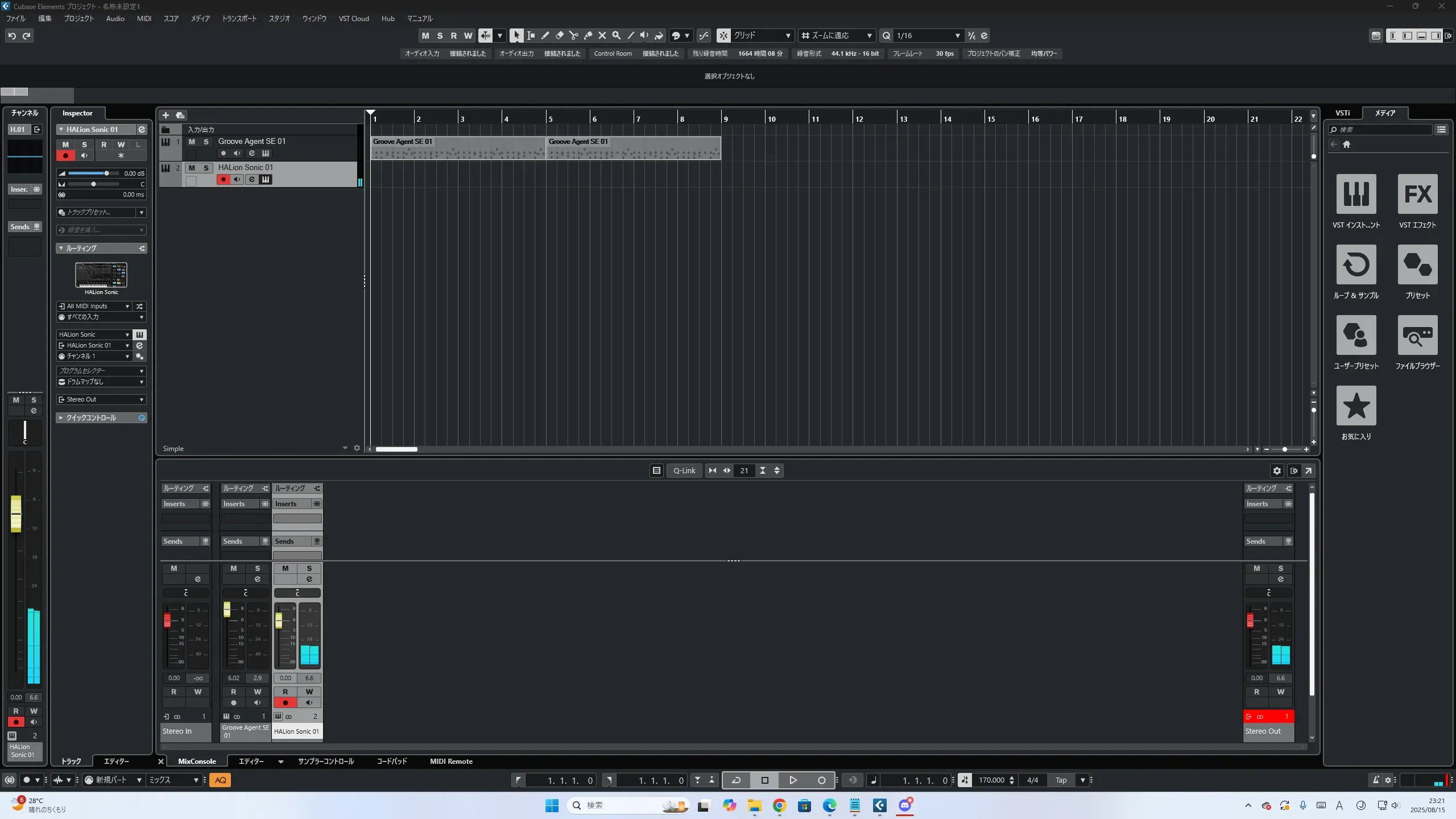The width and height of the screenshot is (1456, 819).
Task: Mute the Groove Agent SE 01 track
Action: pyautogui.click(x=192, y=142)
